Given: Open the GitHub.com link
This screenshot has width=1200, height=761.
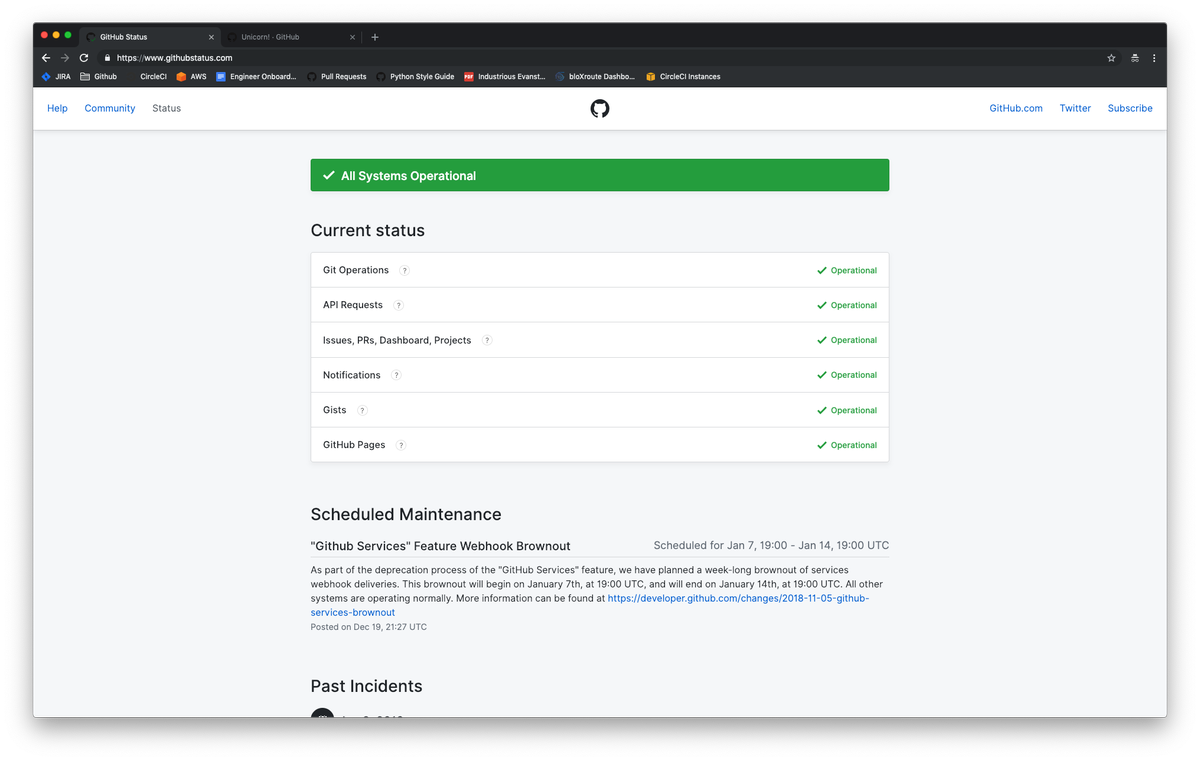Looking at the screenshot, I should pyautogui.click(x=1016, y=108).
